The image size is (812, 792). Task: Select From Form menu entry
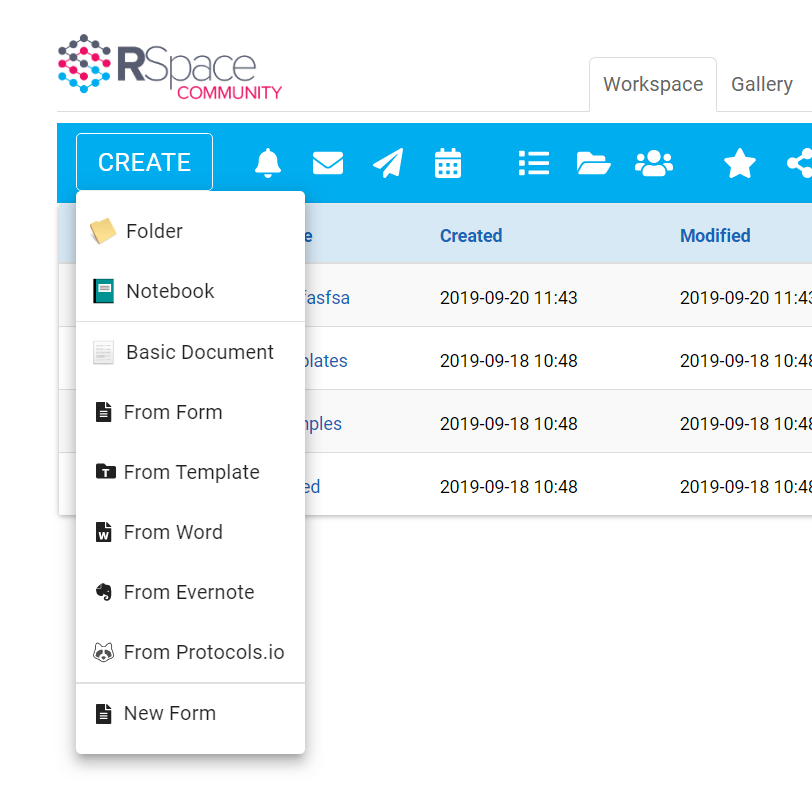[x=191, y=412]
